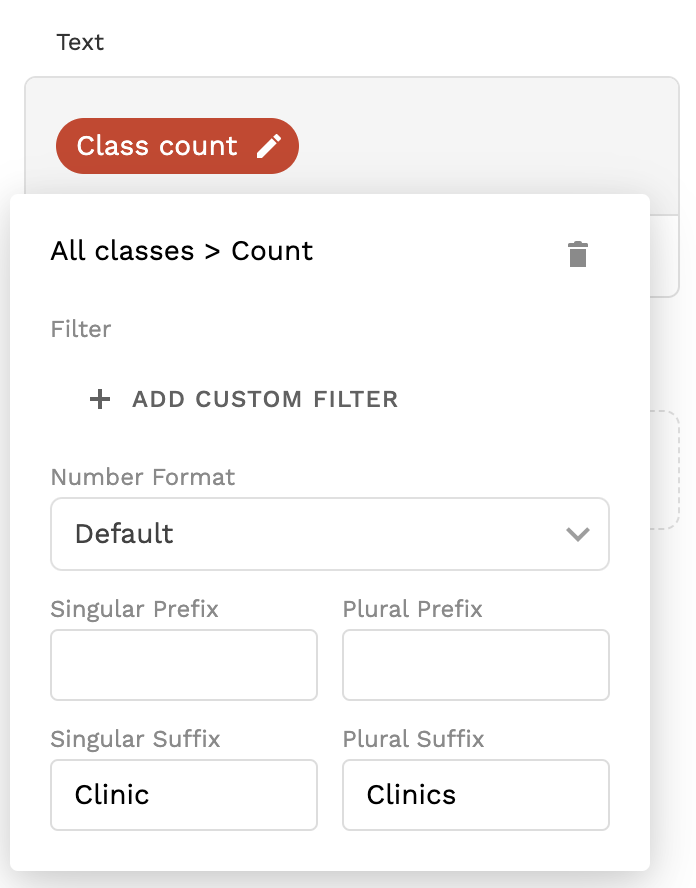Click the pencil edit icon on Class count

pos(268,147)
